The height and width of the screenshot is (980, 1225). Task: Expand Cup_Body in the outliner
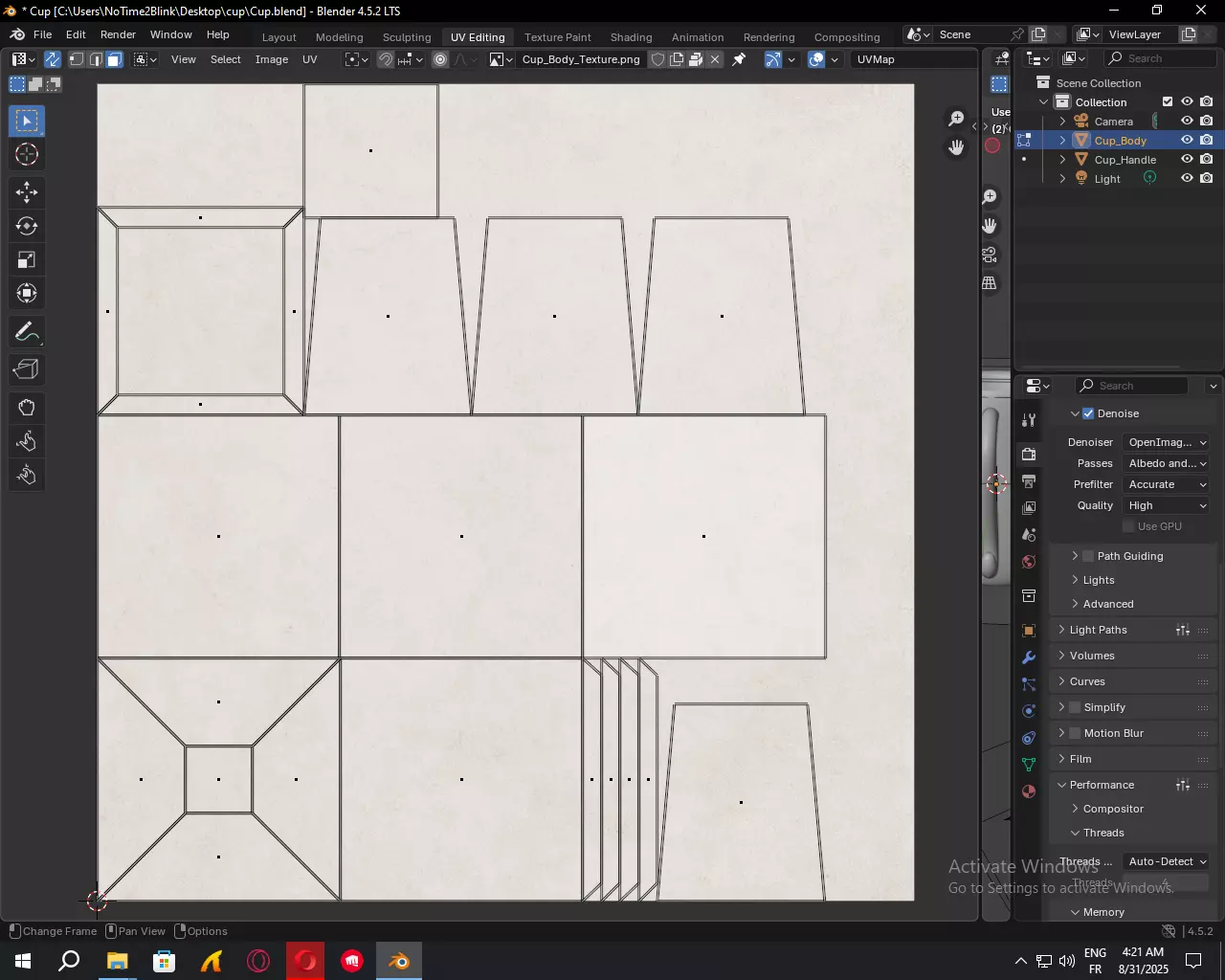(1062, 141)
